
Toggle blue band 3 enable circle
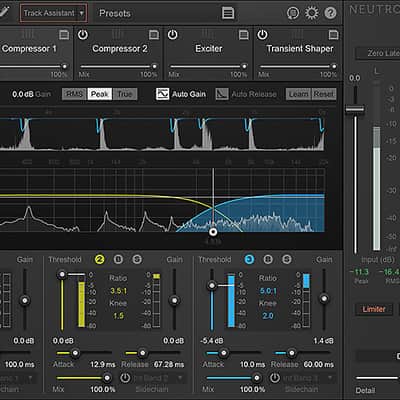249,259
